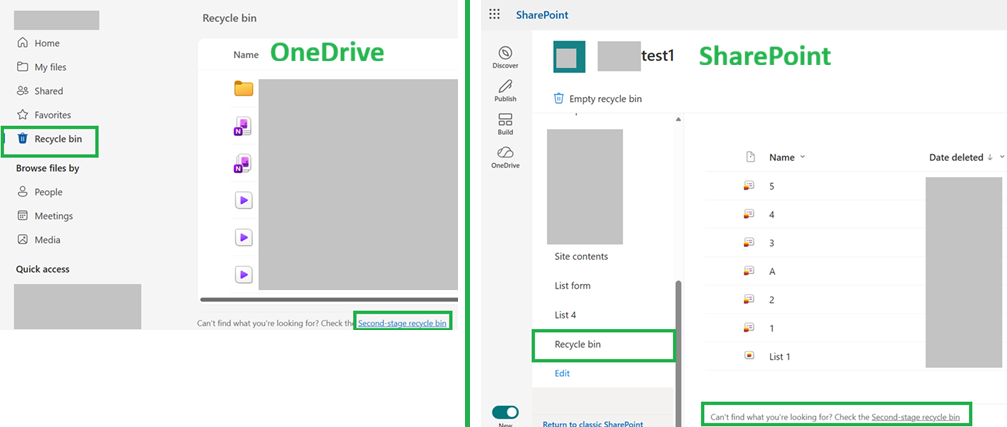Open the SharePoint app launcher waffle icon
1007x427 pixels.
click(x=494, y=14)
